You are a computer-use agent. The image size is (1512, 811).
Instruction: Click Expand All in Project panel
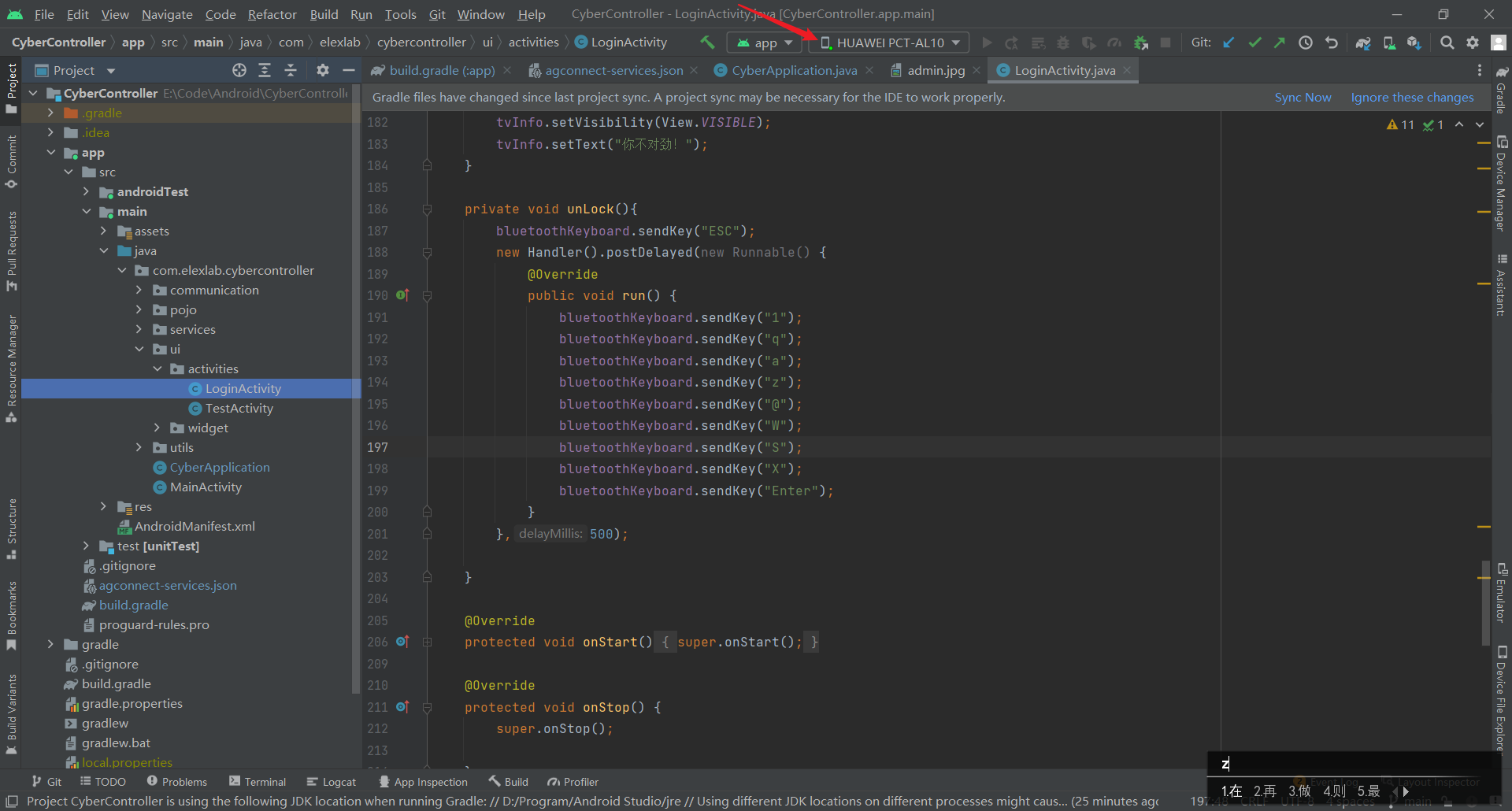(x=265, y=70)
